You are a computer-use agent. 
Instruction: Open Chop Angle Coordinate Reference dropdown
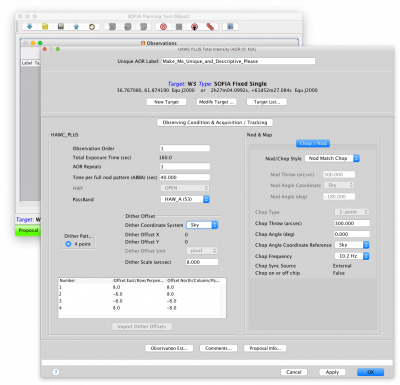352,245
